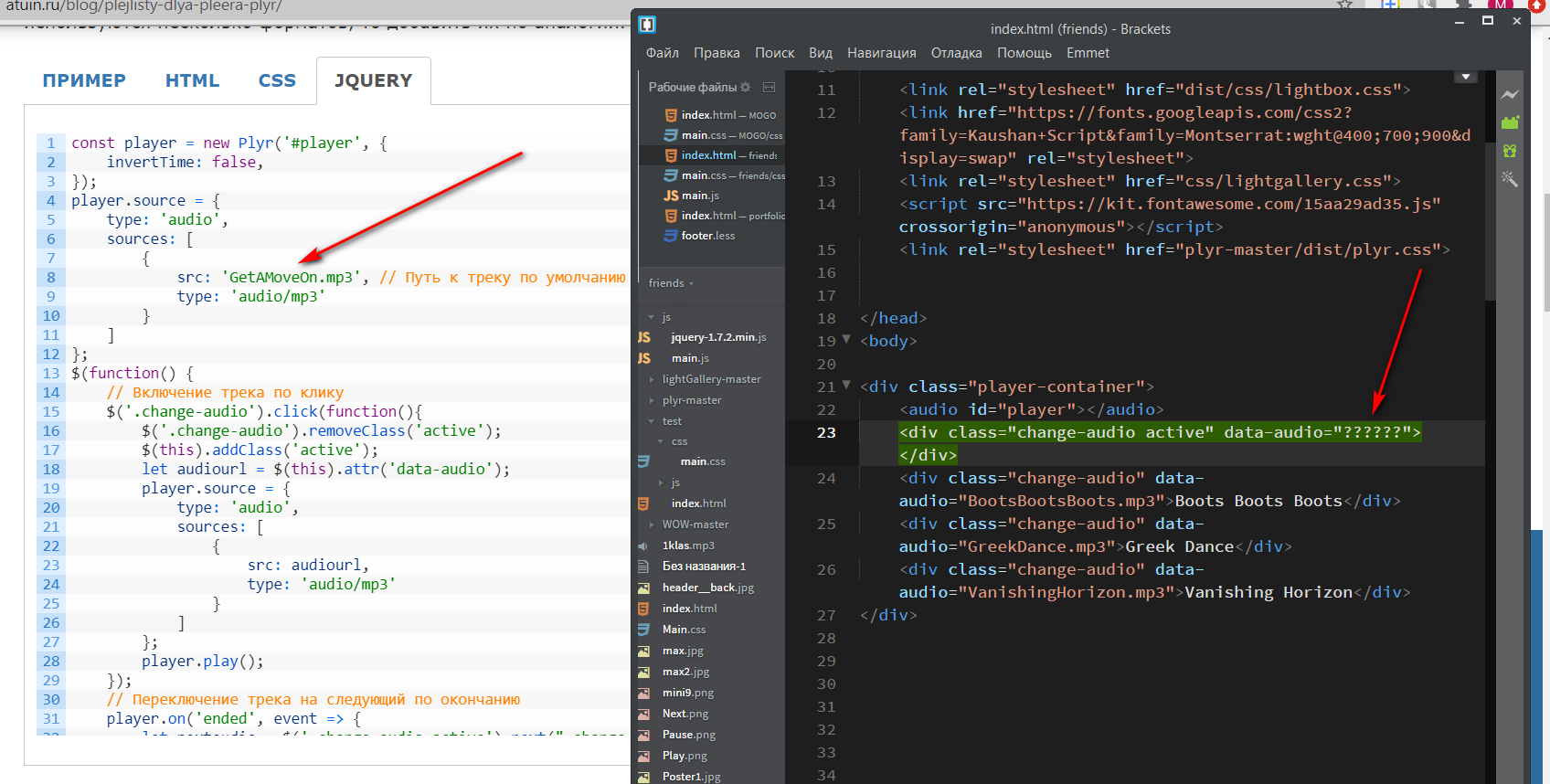
Task: Collapse the css folder under test
Action: 660,441
